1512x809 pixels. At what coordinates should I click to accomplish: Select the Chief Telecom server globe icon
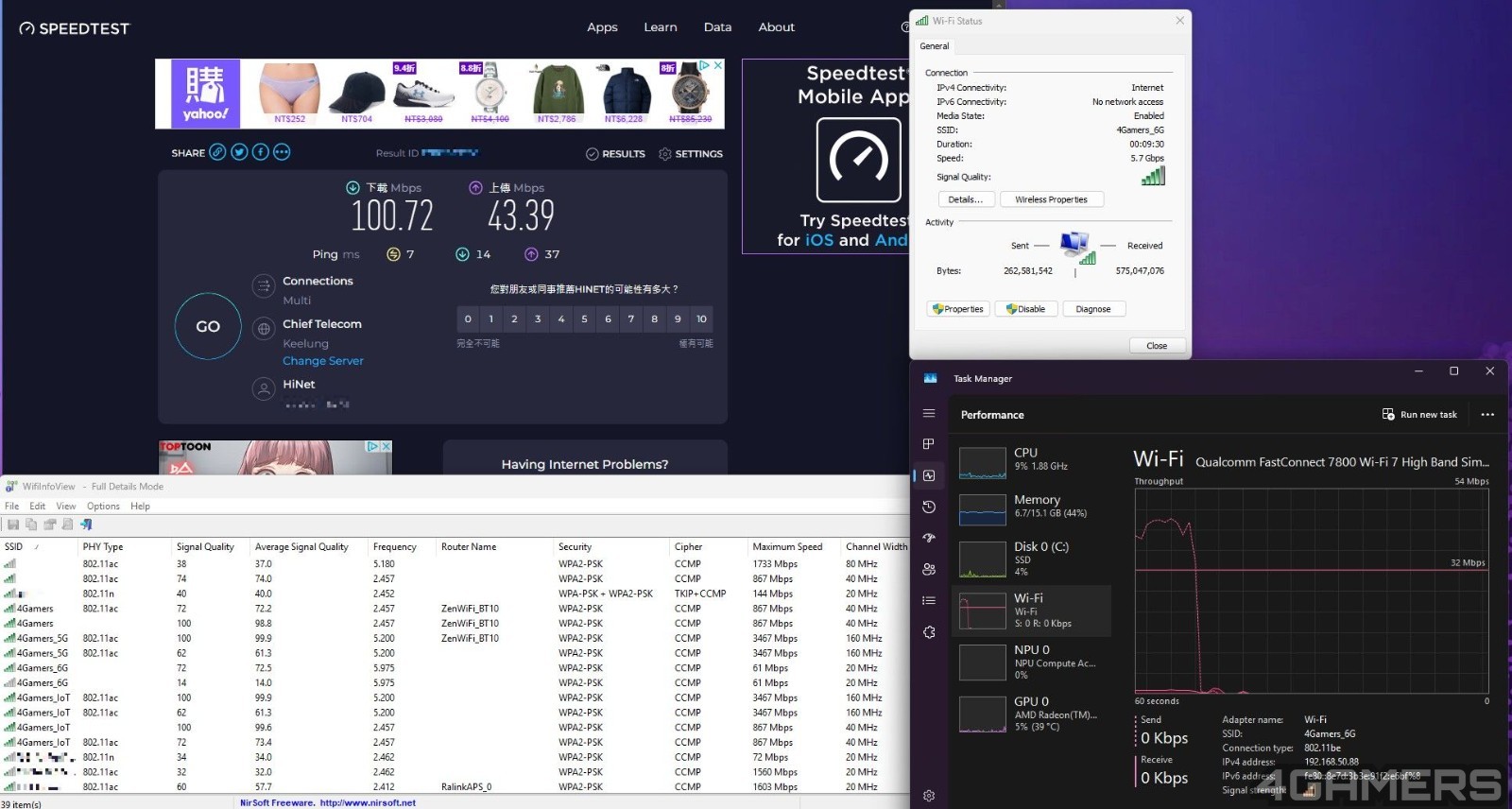coord(264,329)
